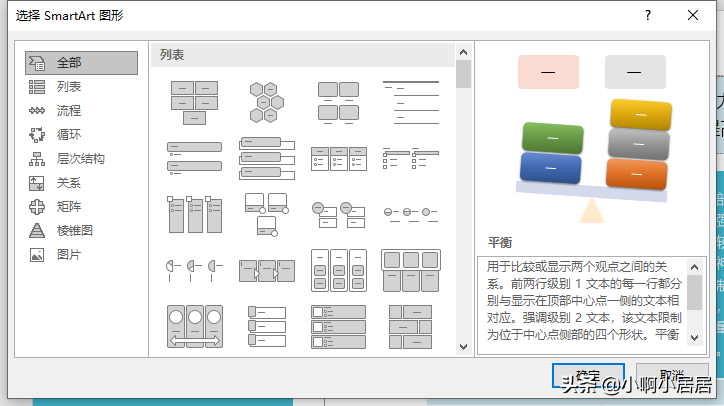Cancel with the 取消 button
Viewport: 724px width, 406px height.
(672, 376)
